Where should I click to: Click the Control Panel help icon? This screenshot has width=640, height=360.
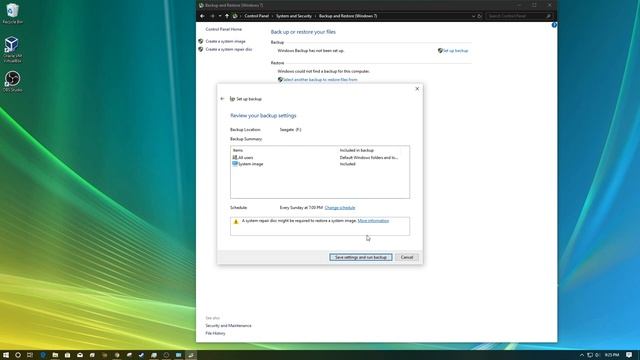click(x=554, y=25)
